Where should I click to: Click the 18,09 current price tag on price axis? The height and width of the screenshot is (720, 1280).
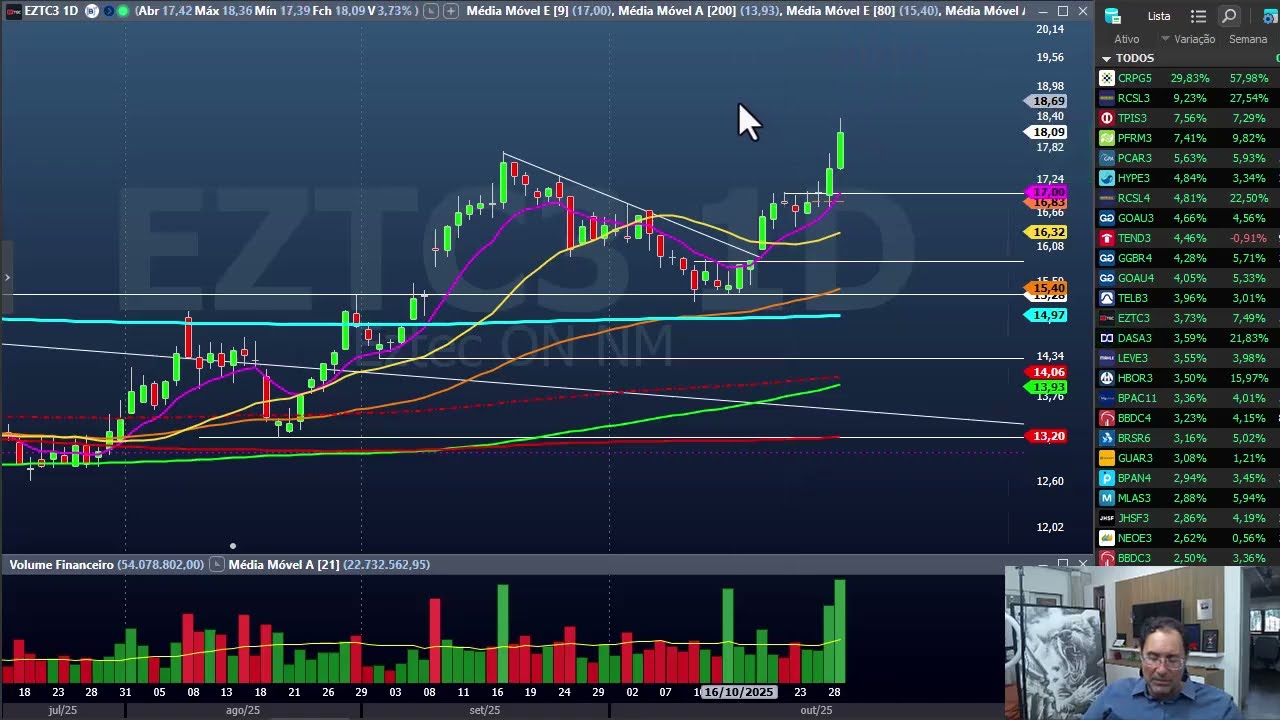[x=1048, y=132]
